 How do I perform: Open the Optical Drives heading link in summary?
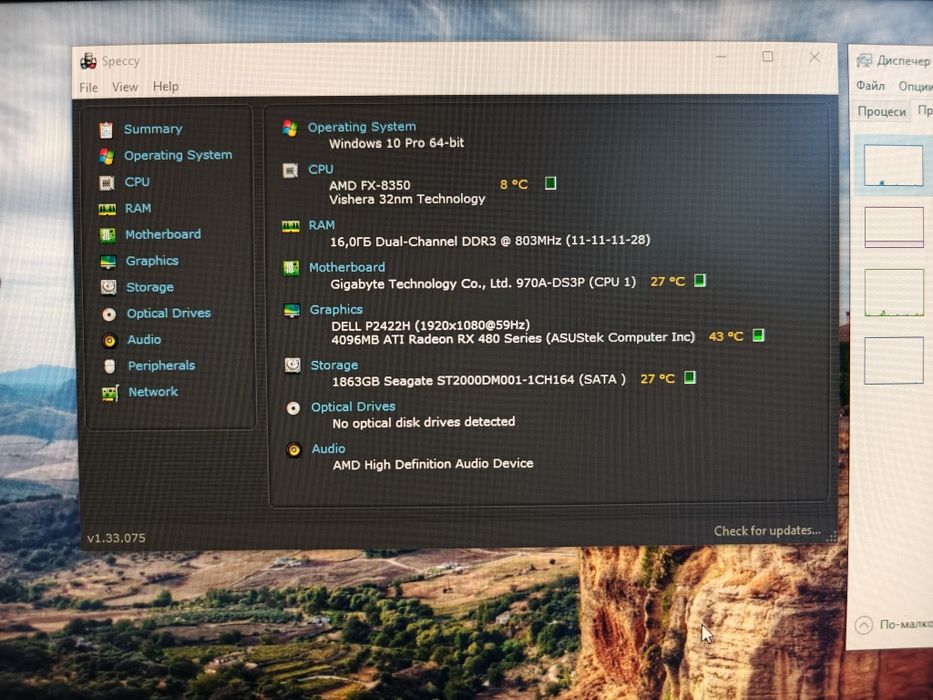353,407
